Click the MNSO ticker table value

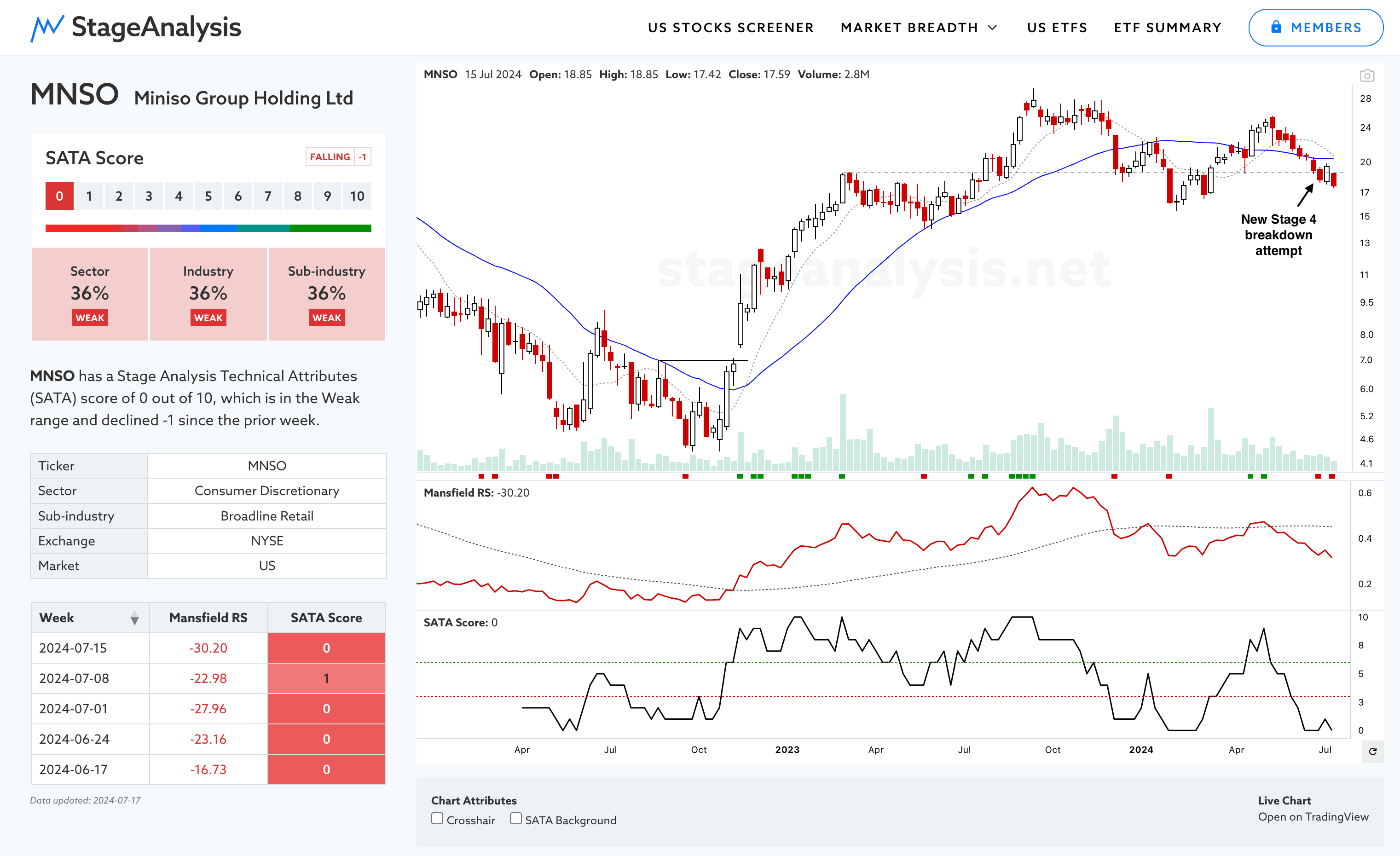[267, 466]
